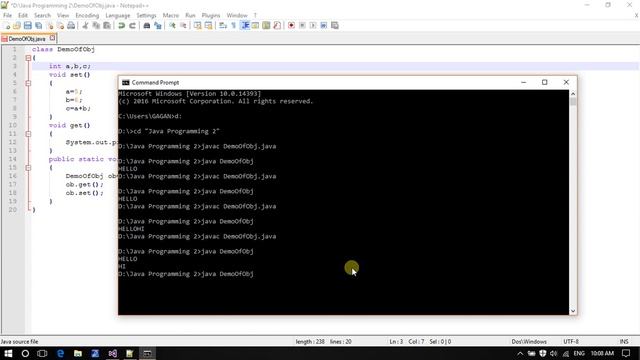Click the Copy toolbar icon
This screenshot has height=360, width=640.
96,25
